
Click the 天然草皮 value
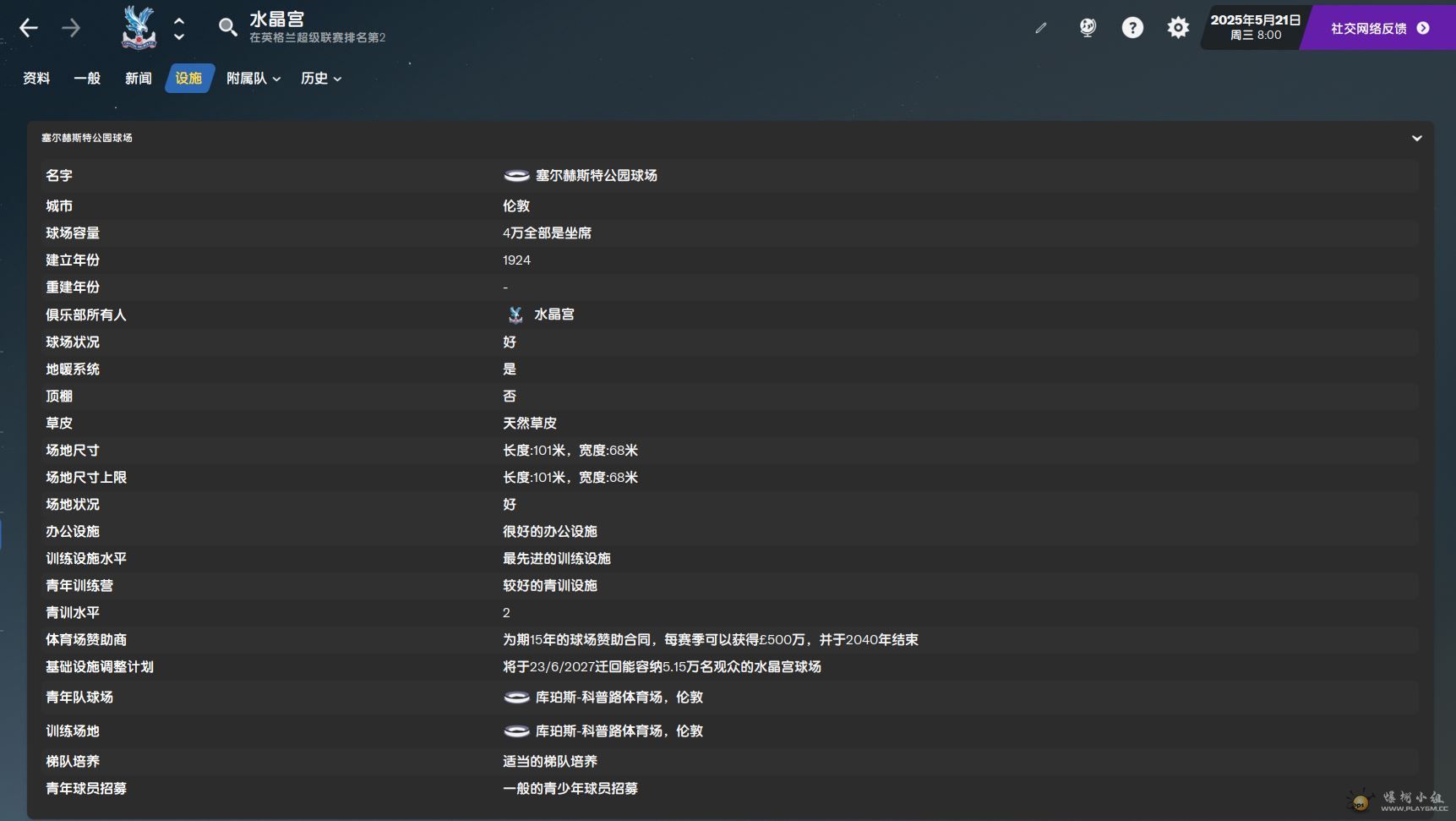530,423
